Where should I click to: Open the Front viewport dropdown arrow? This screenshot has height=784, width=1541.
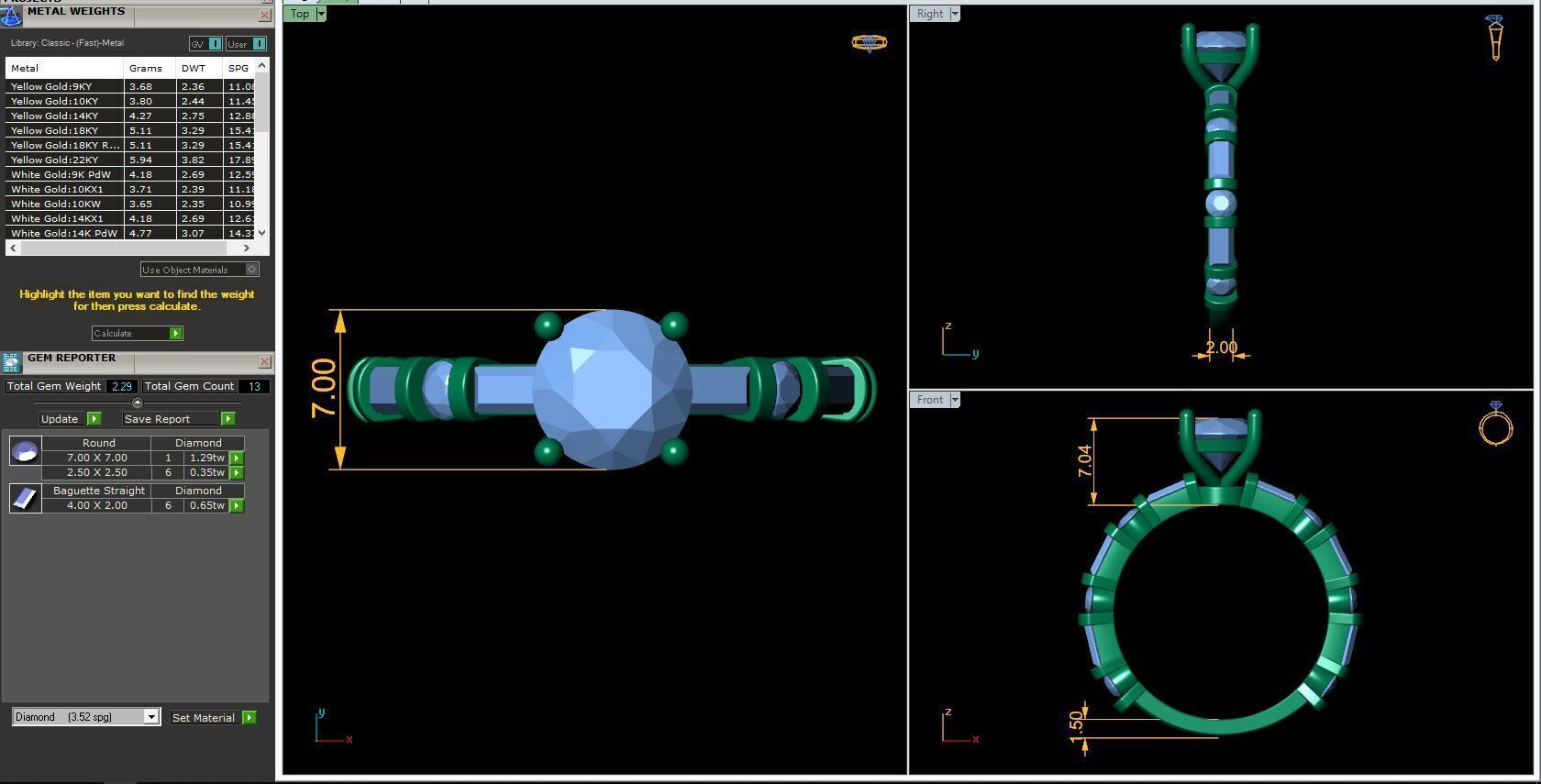(x=955, y=400)
